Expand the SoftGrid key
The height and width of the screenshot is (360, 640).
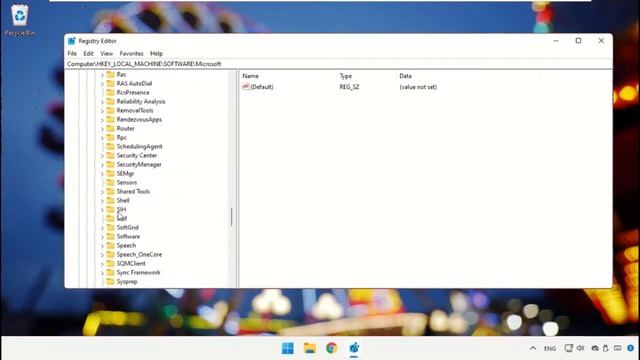[102, 227]
